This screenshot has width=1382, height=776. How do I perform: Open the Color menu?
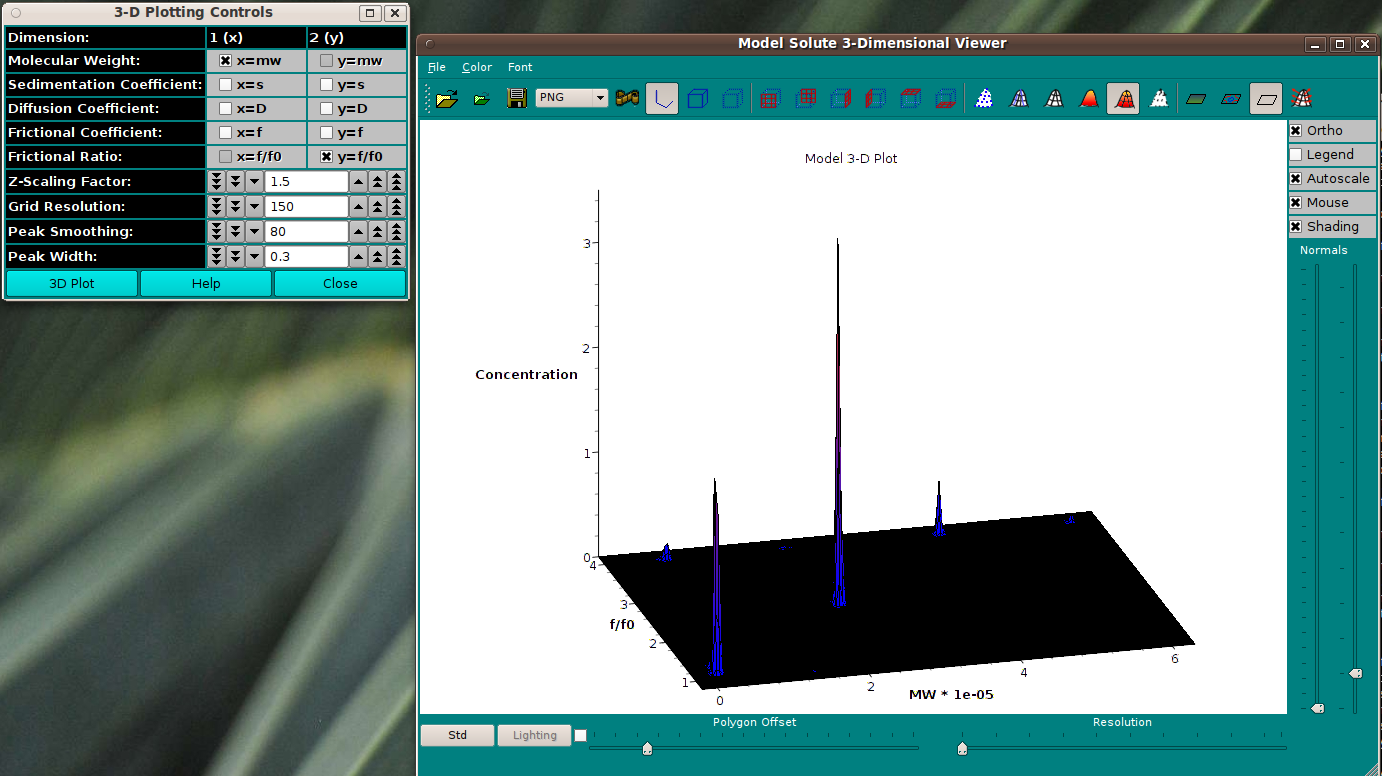477,67
